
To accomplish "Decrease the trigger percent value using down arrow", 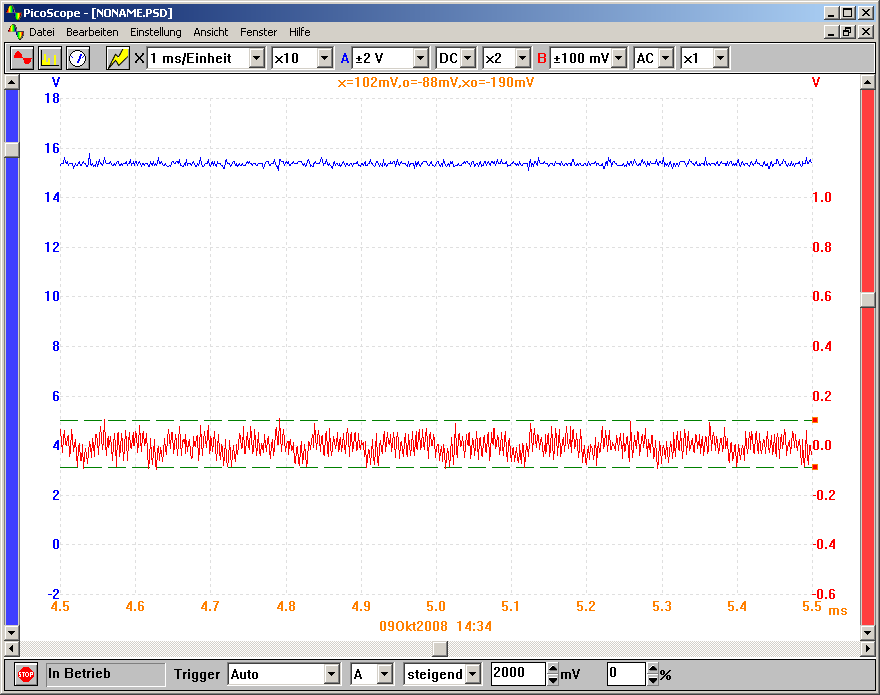I will [653, 680].
